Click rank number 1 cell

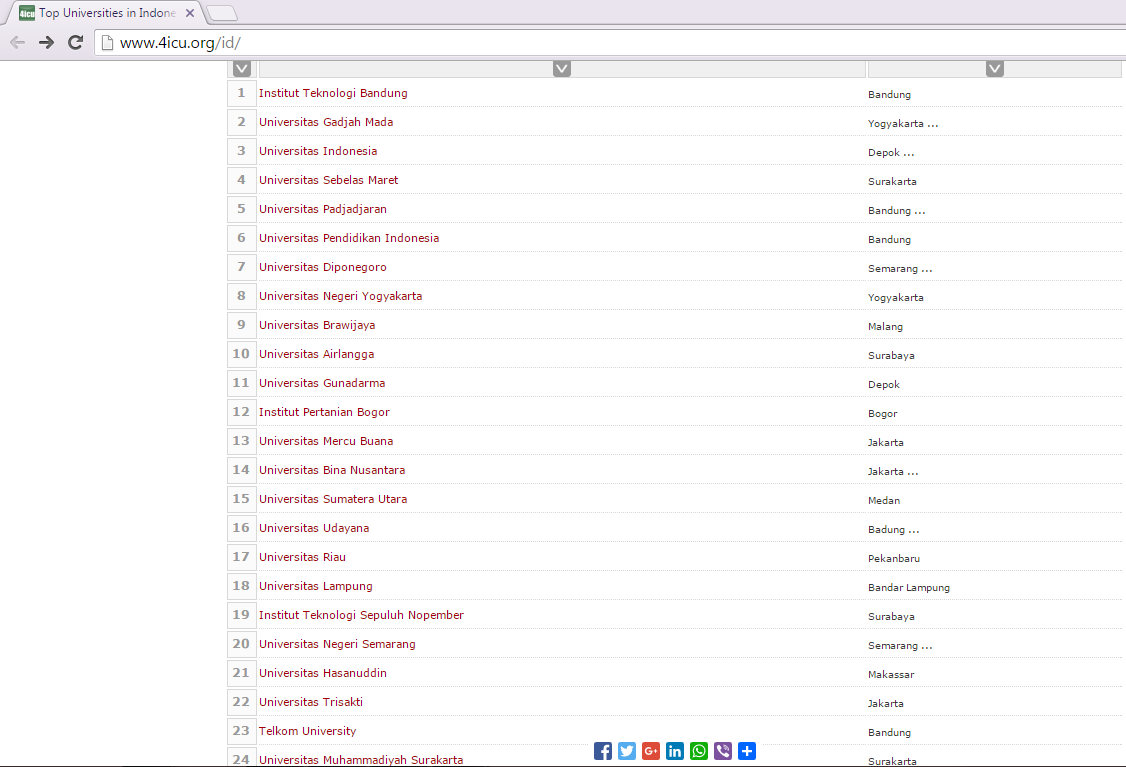coord(241,93)
